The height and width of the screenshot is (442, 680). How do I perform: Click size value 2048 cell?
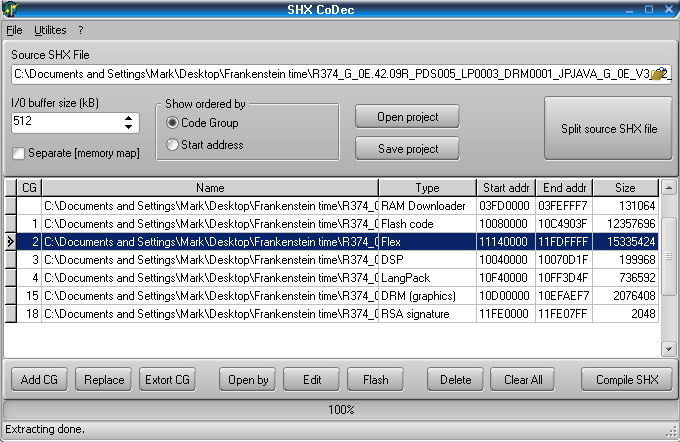pyautogui.click(x=625, y=314)
